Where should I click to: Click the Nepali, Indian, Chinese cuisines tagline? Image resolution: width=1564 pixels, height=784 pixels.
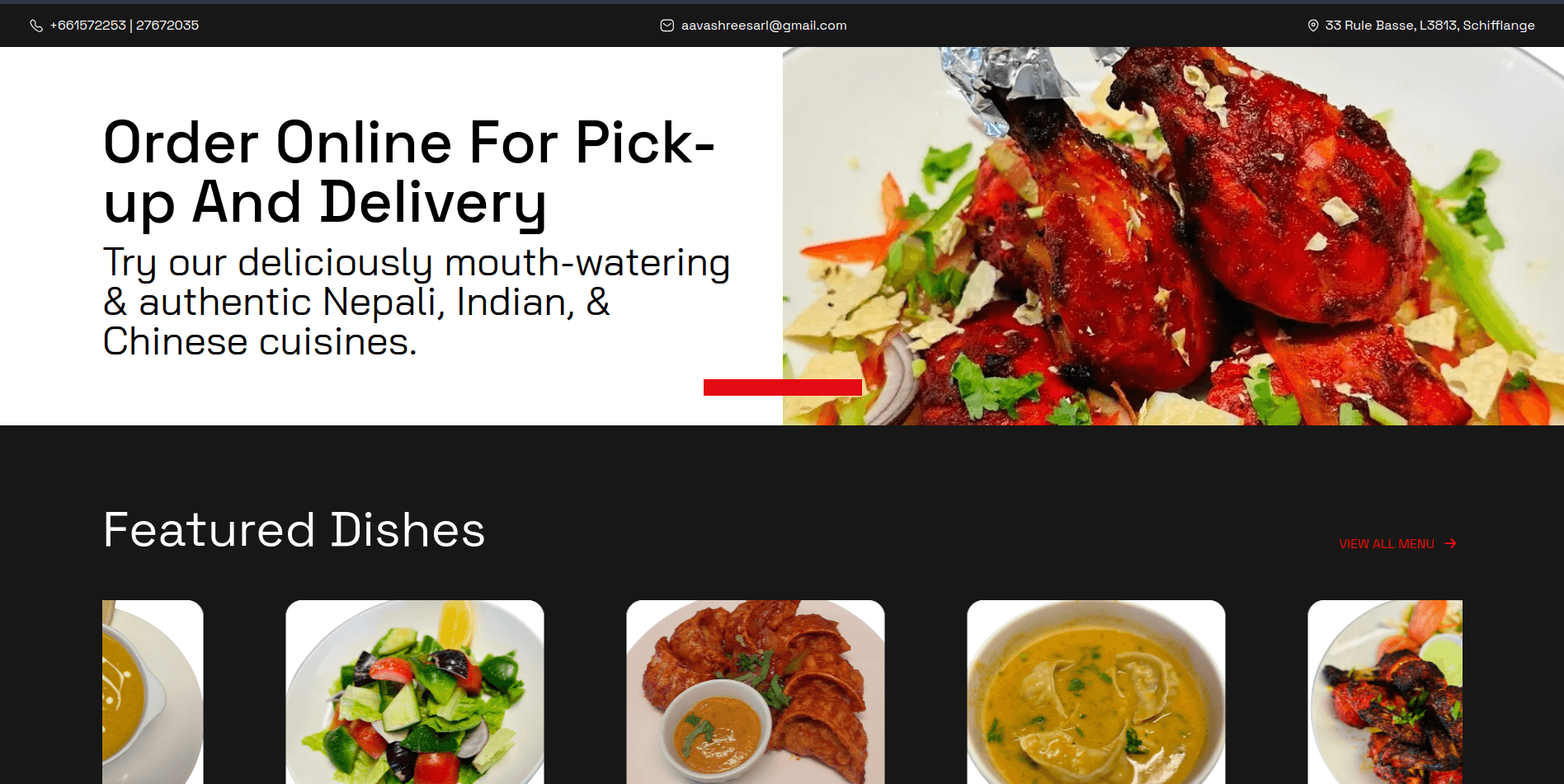[417, 302]
